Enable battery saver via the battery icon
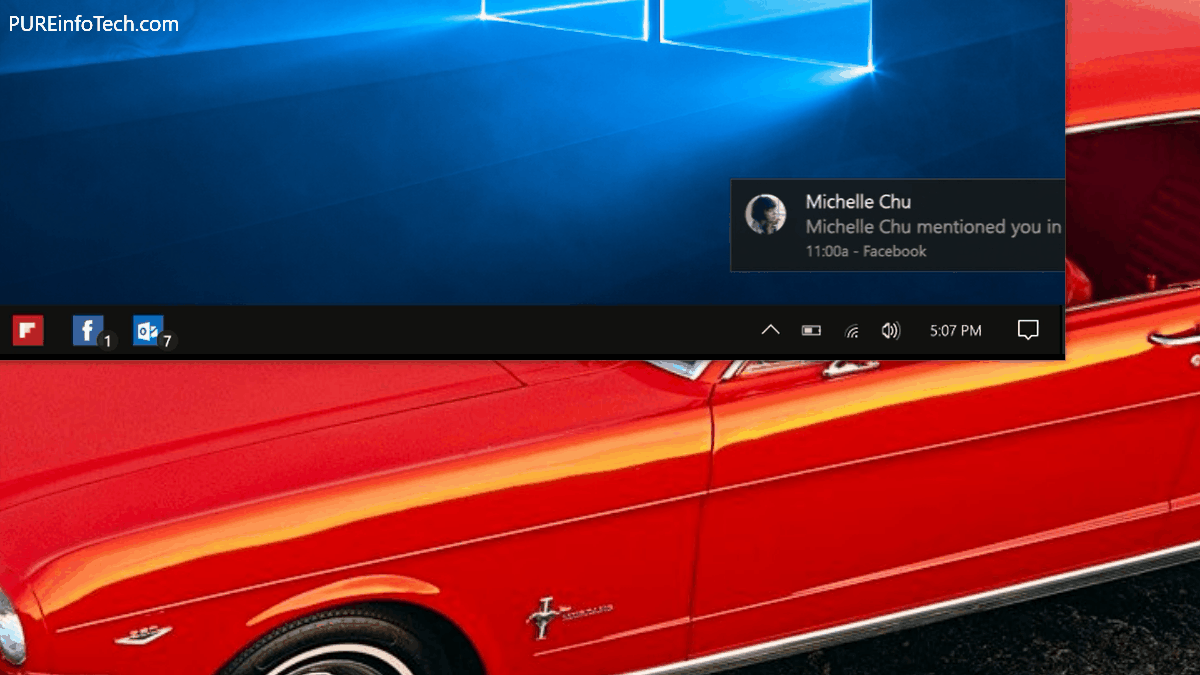Image resolution: width=1200 pixels, height=675 pixels. tap(811, 330)
